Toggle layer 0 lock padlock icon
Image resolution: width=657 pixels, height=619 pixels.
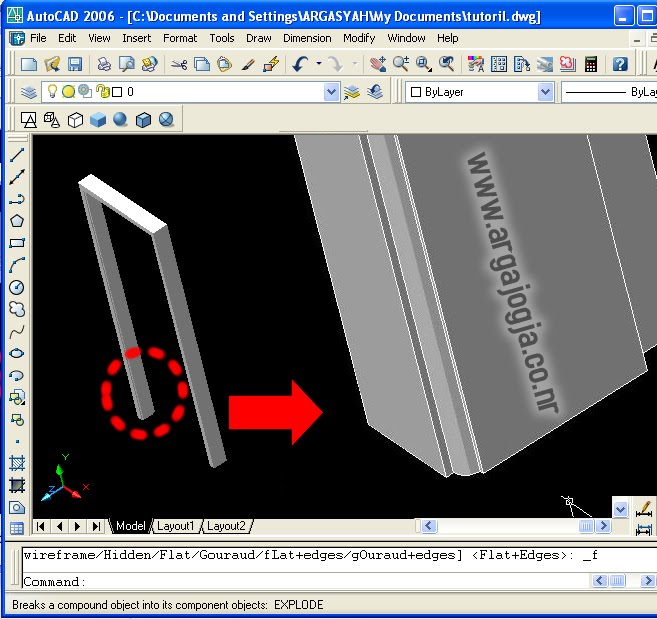(102, 91)
